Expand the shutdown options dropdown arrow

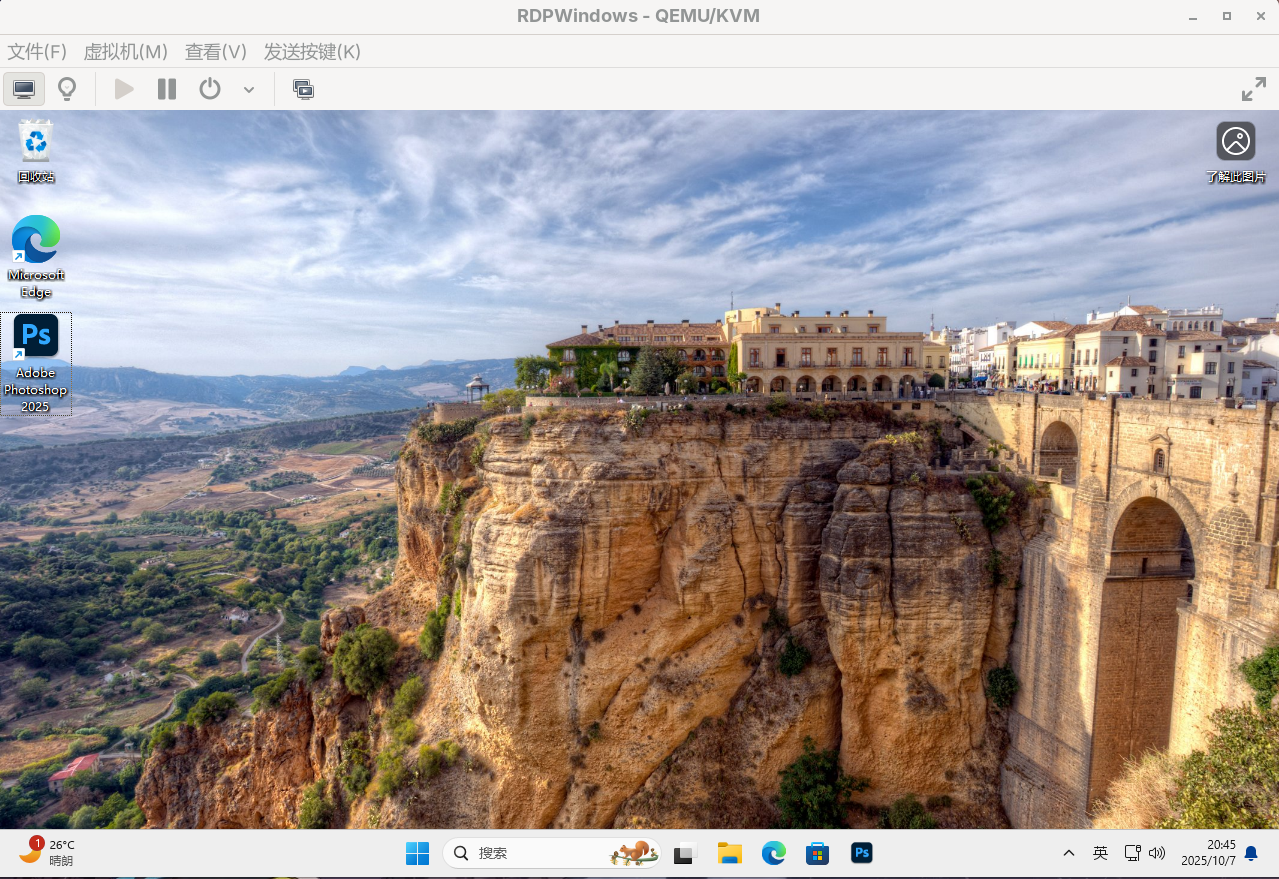pyautogui.click(x=249, y=90)
